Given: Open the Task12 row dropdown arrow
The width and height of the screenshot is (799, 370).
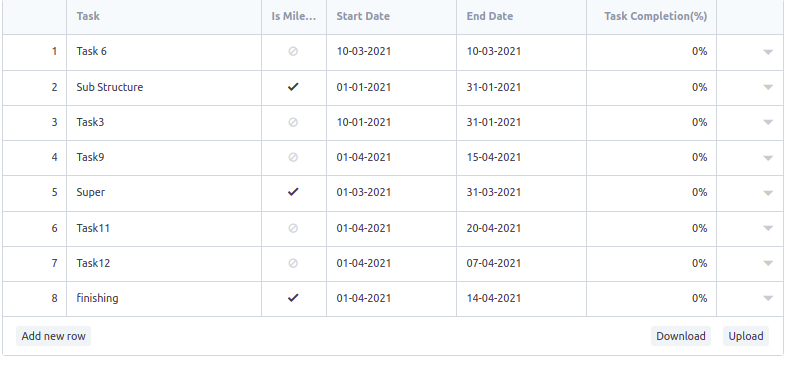Looking at the screenshot, I should point(768,263).
